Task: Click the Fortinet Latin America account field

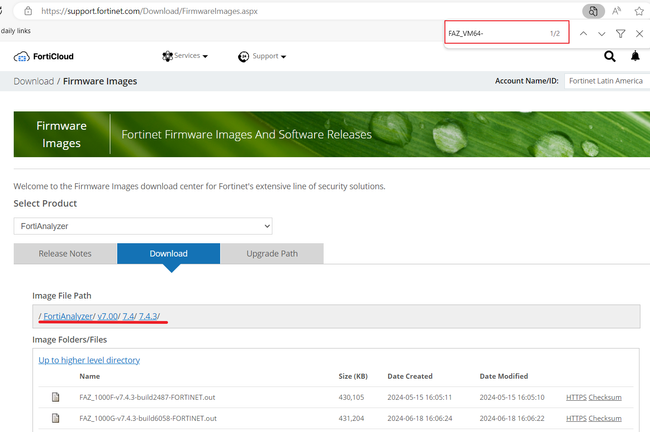Action: [607, 81]
